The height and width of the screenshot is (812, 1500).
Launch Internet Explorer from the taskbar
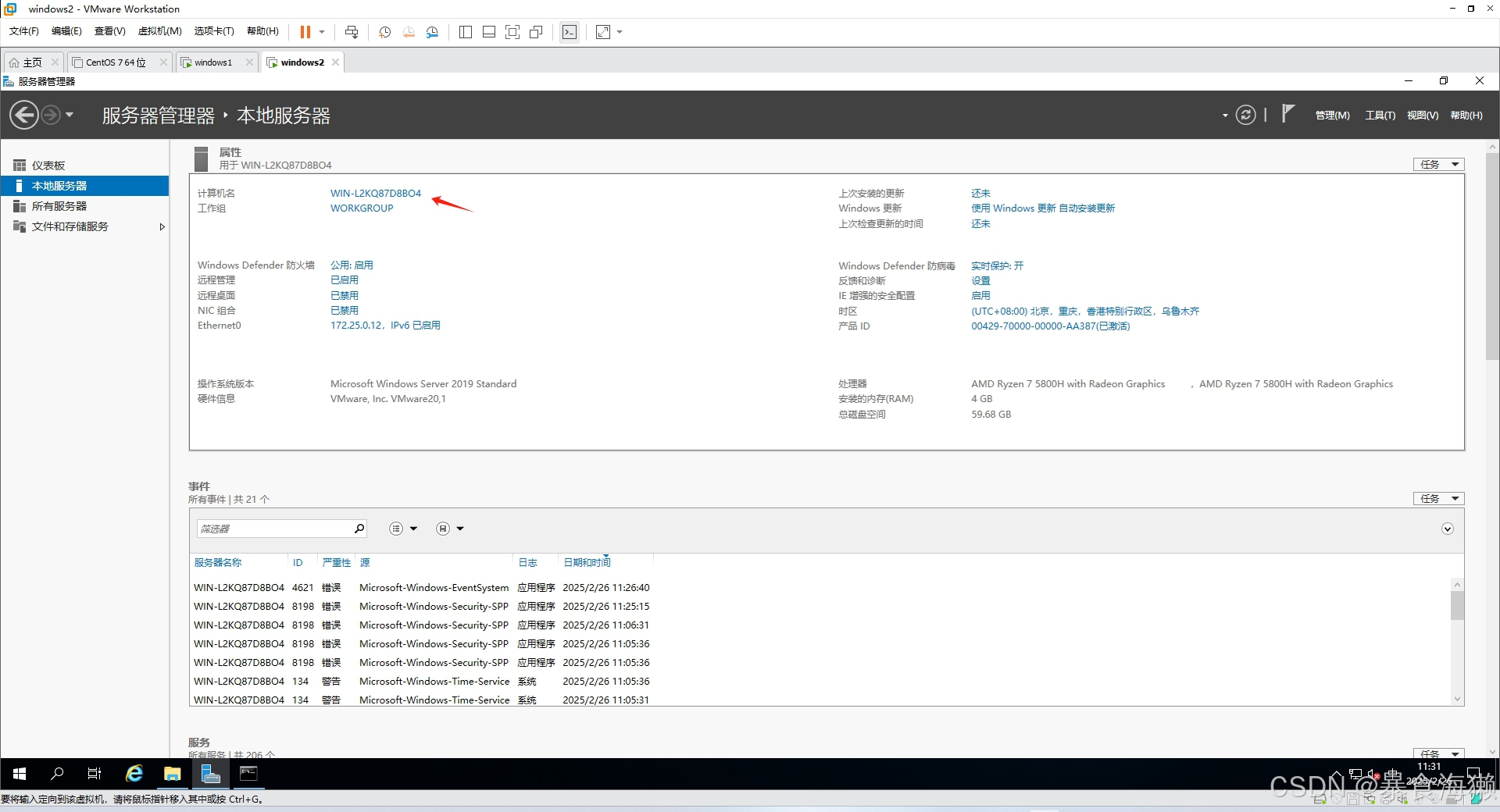click(134, 774)
